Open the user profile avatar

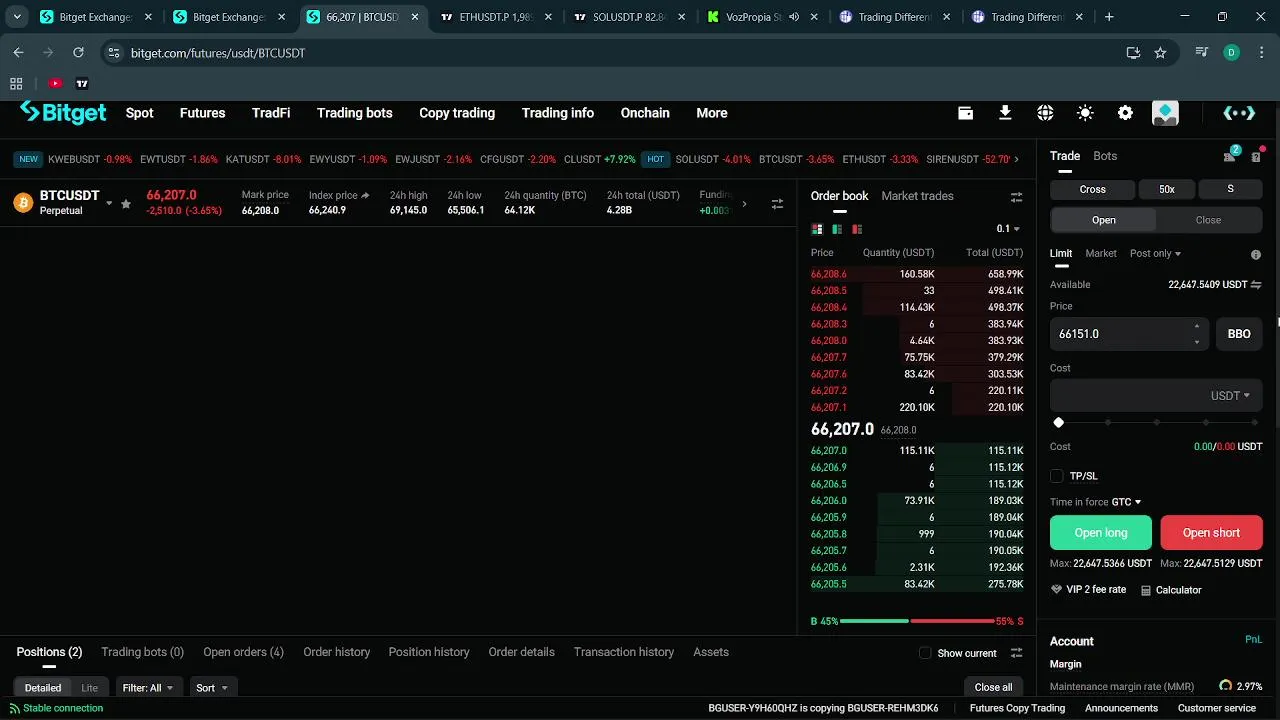pyautogui.click(x=1165, y=113)
